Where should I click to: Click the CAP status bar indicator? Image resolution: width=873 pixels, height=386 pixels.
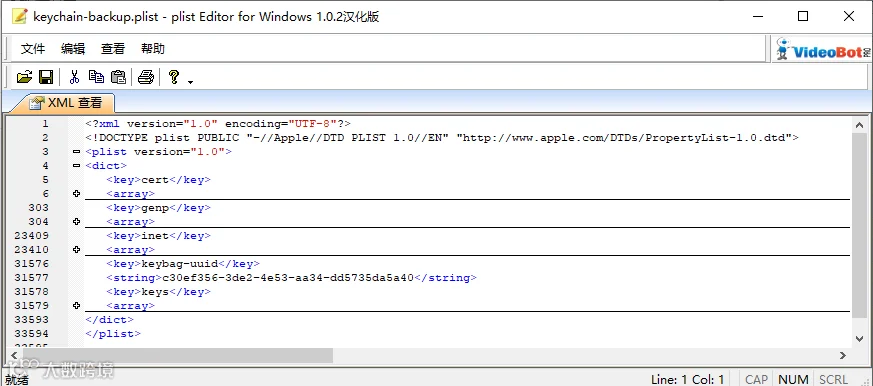(756, 379)
